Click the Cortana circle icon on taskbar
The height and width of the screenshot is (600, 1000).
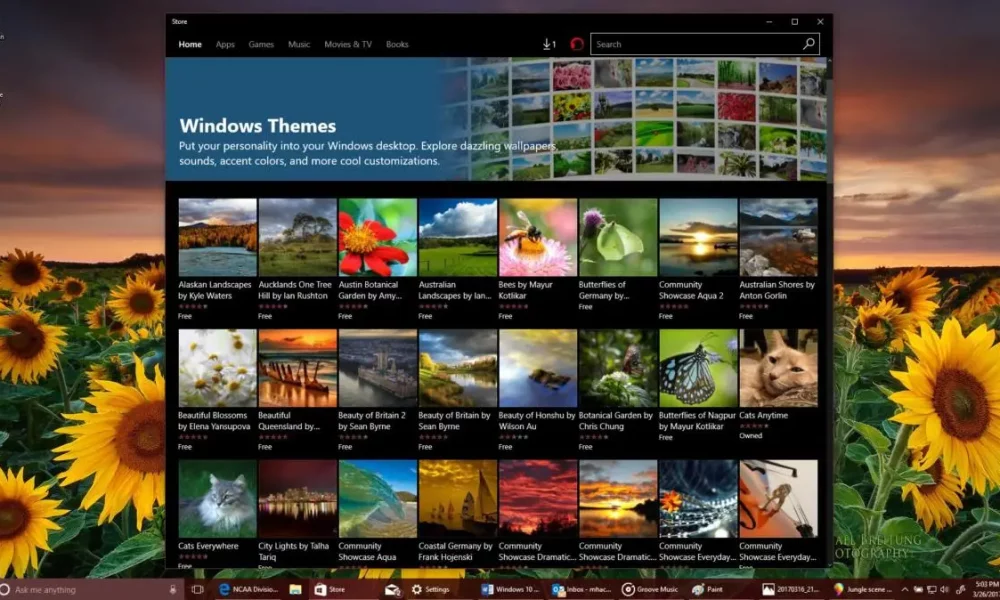[5, 589]
